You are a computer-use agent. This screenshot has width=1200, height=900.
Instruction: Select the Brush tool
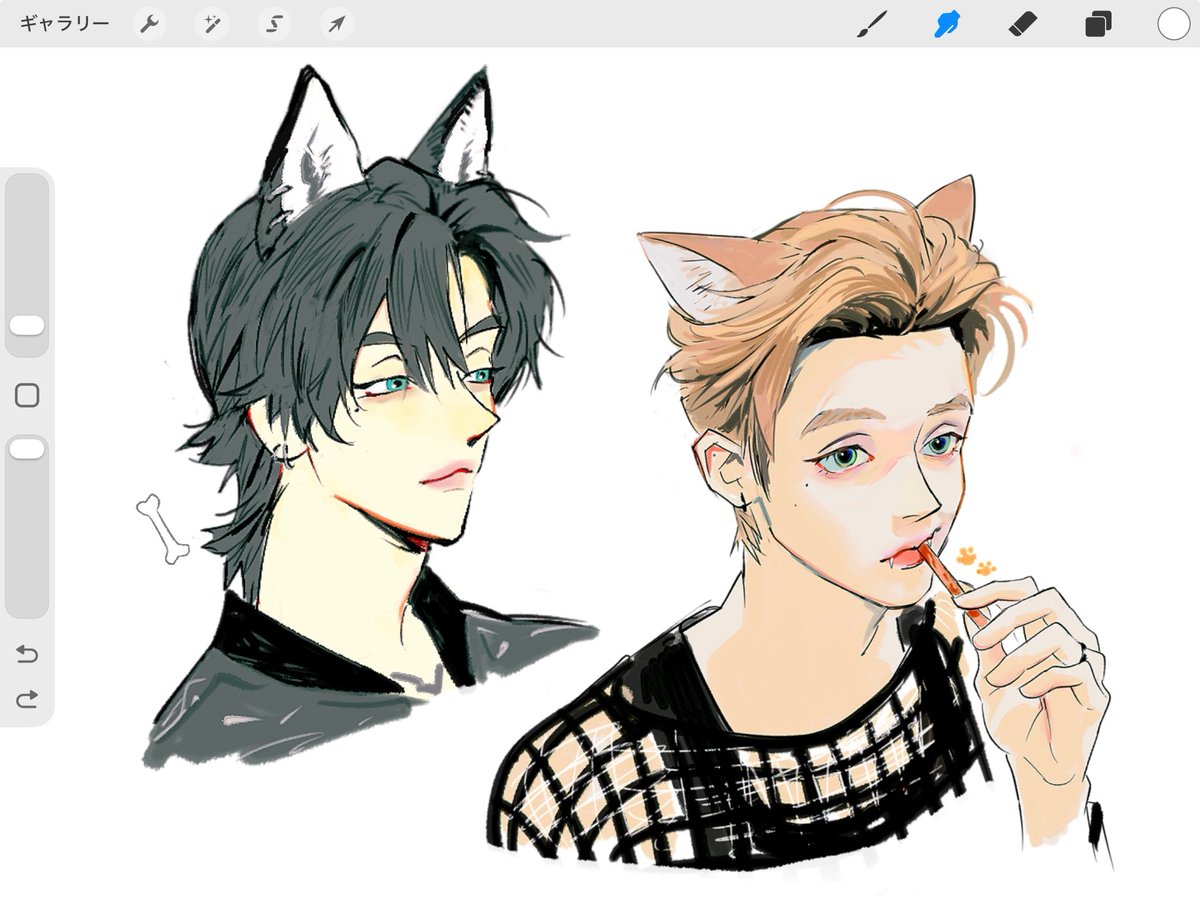872,23
